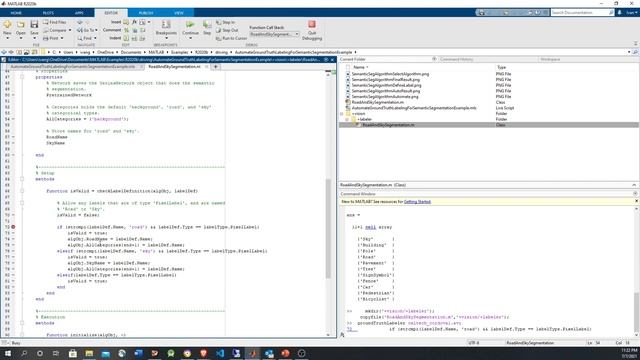Open the Windows Start menu

[x=7, y=353]
